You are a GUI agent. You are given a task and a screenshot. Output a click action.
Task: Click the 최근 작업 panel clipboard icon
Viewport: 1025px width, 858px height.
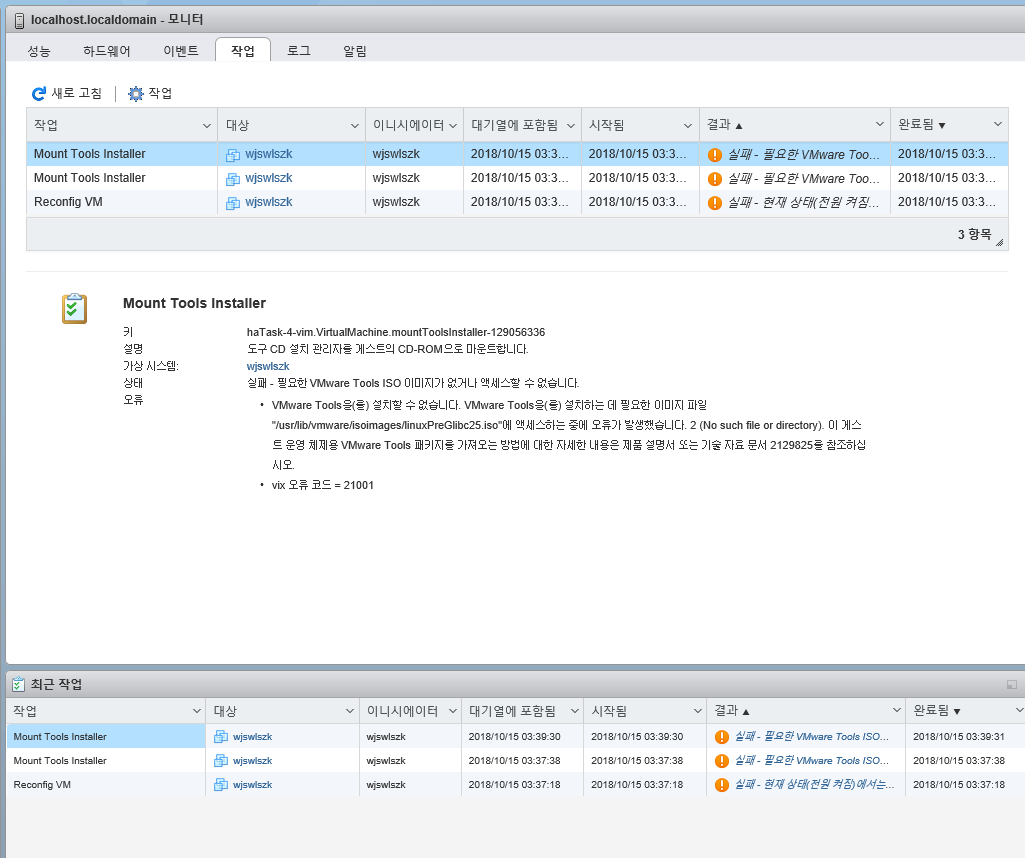coord(18,684)
